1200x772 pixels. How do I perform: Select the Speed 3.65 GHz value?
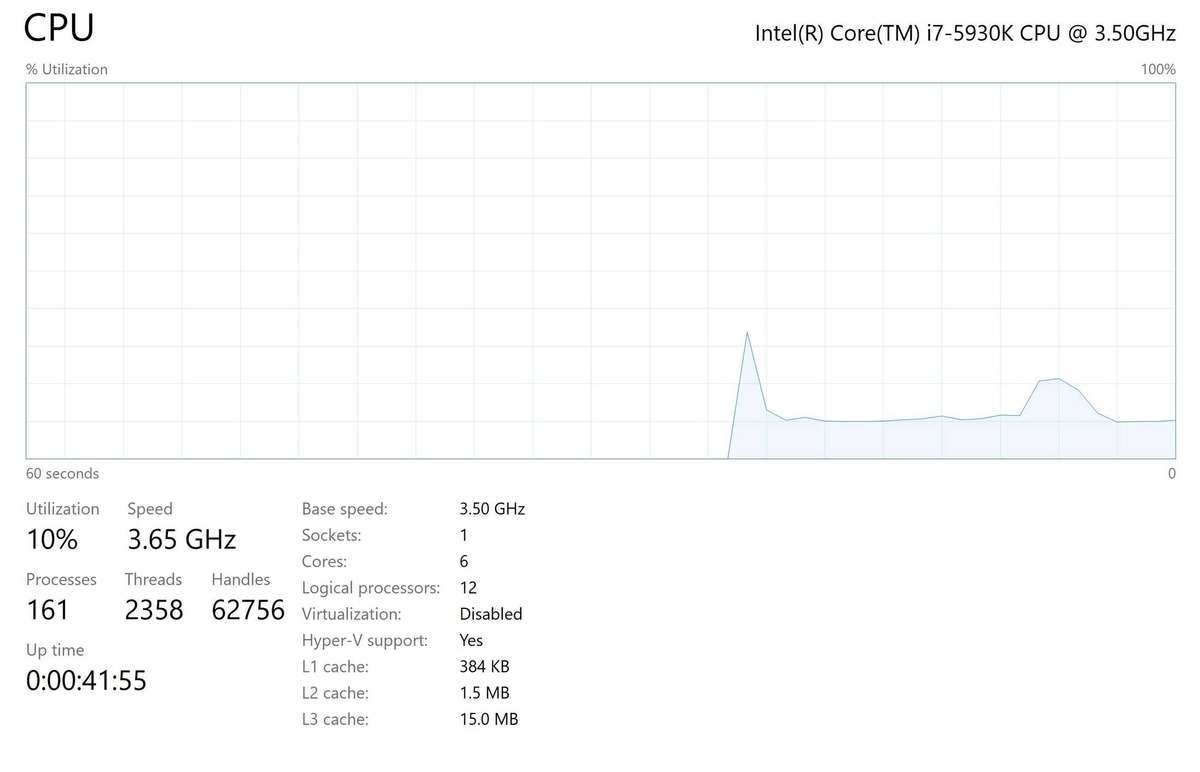tap(182, 540)
